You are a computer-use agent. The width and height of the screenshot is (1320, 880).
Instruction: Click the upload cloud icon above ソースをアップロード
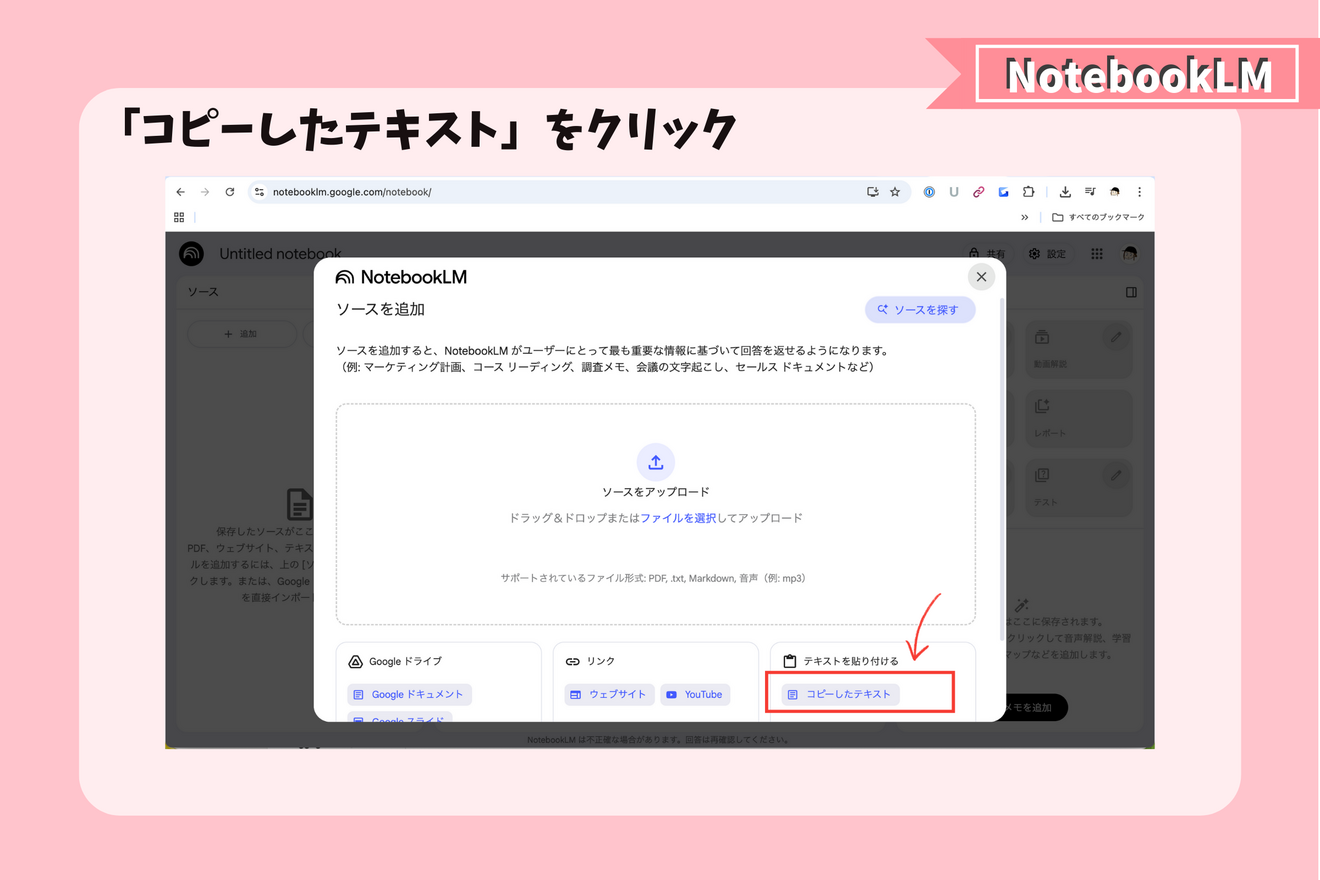[x=655, y=461]
